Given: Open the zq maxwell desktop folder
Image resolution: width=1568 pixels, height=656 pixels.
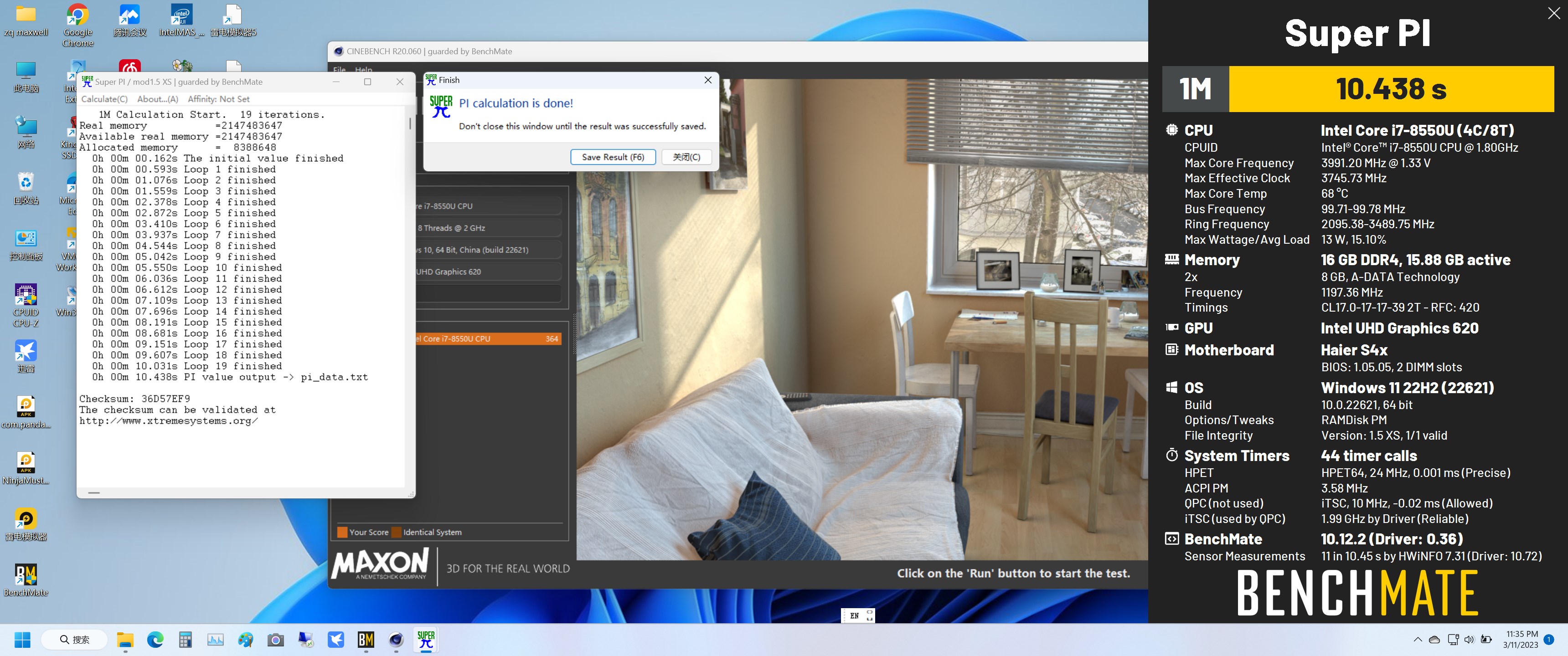Looking at the screenshot, I should point(26,20).
